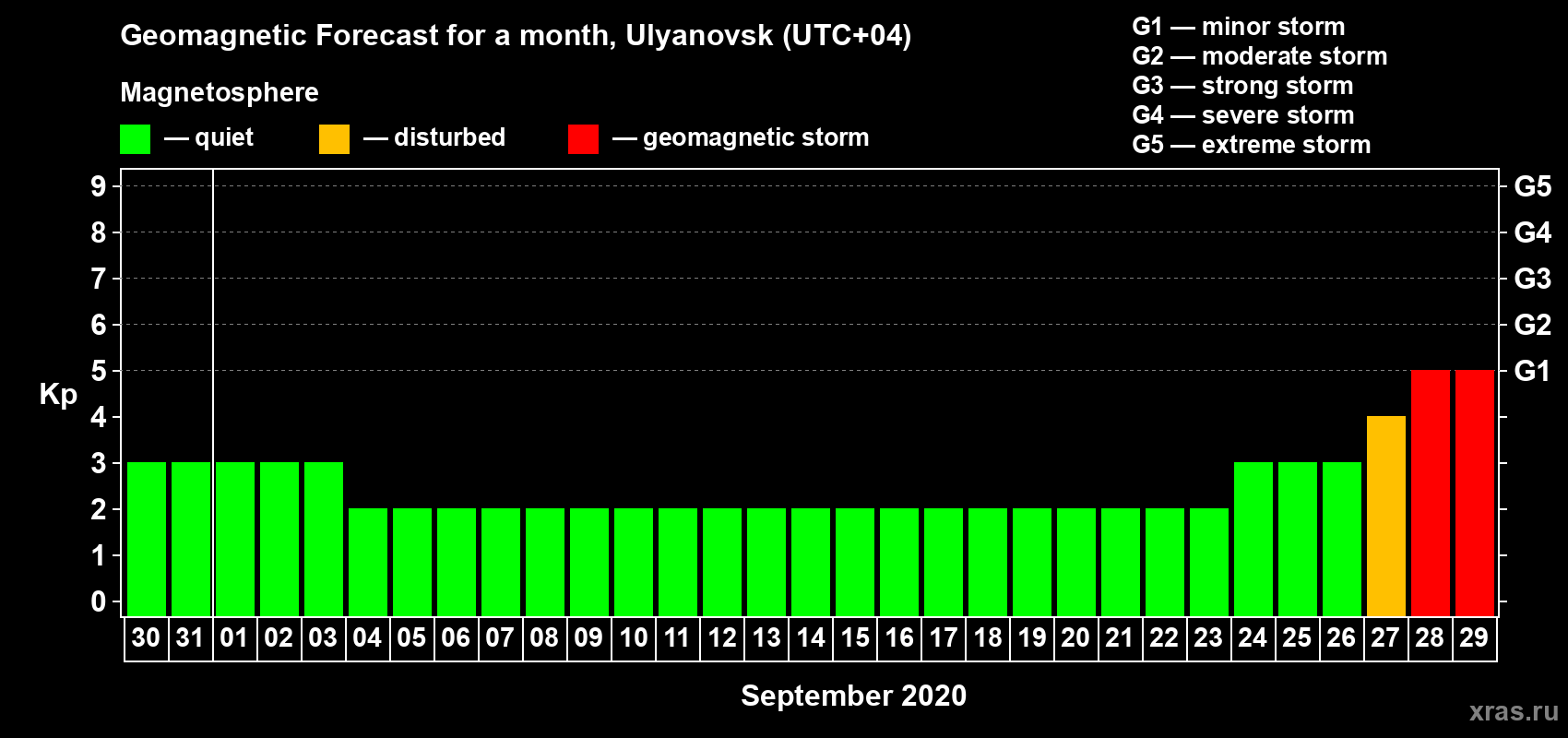Click the date label 31
Screen dimensions: 1568x738
click(x=190, y=637)
